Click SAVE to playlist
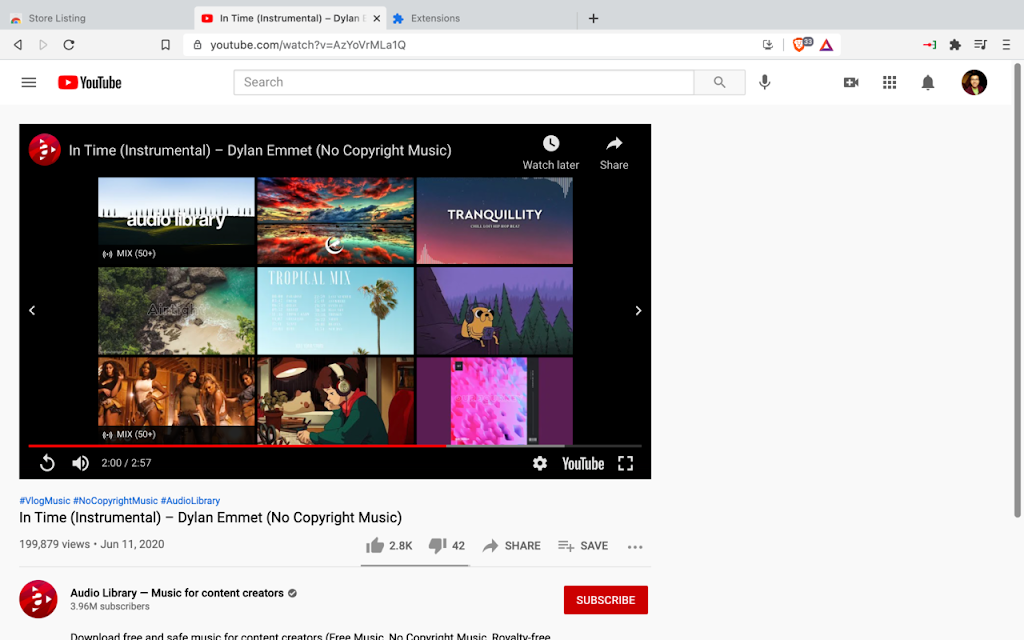This screenshot has width=1024, height=640. point(583,545)
